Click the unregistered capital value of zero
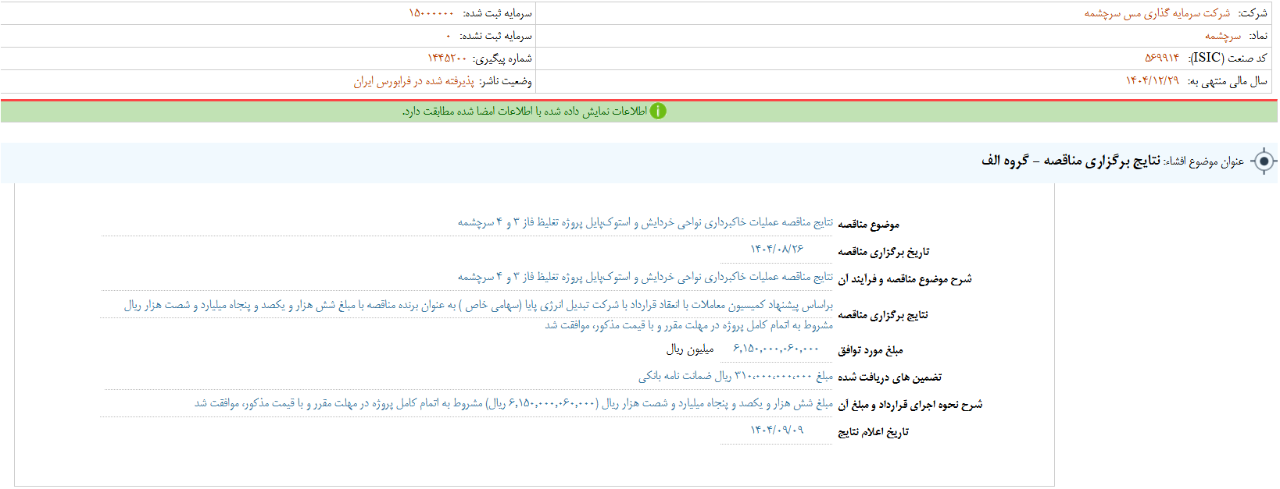 (x=449, y=35)
